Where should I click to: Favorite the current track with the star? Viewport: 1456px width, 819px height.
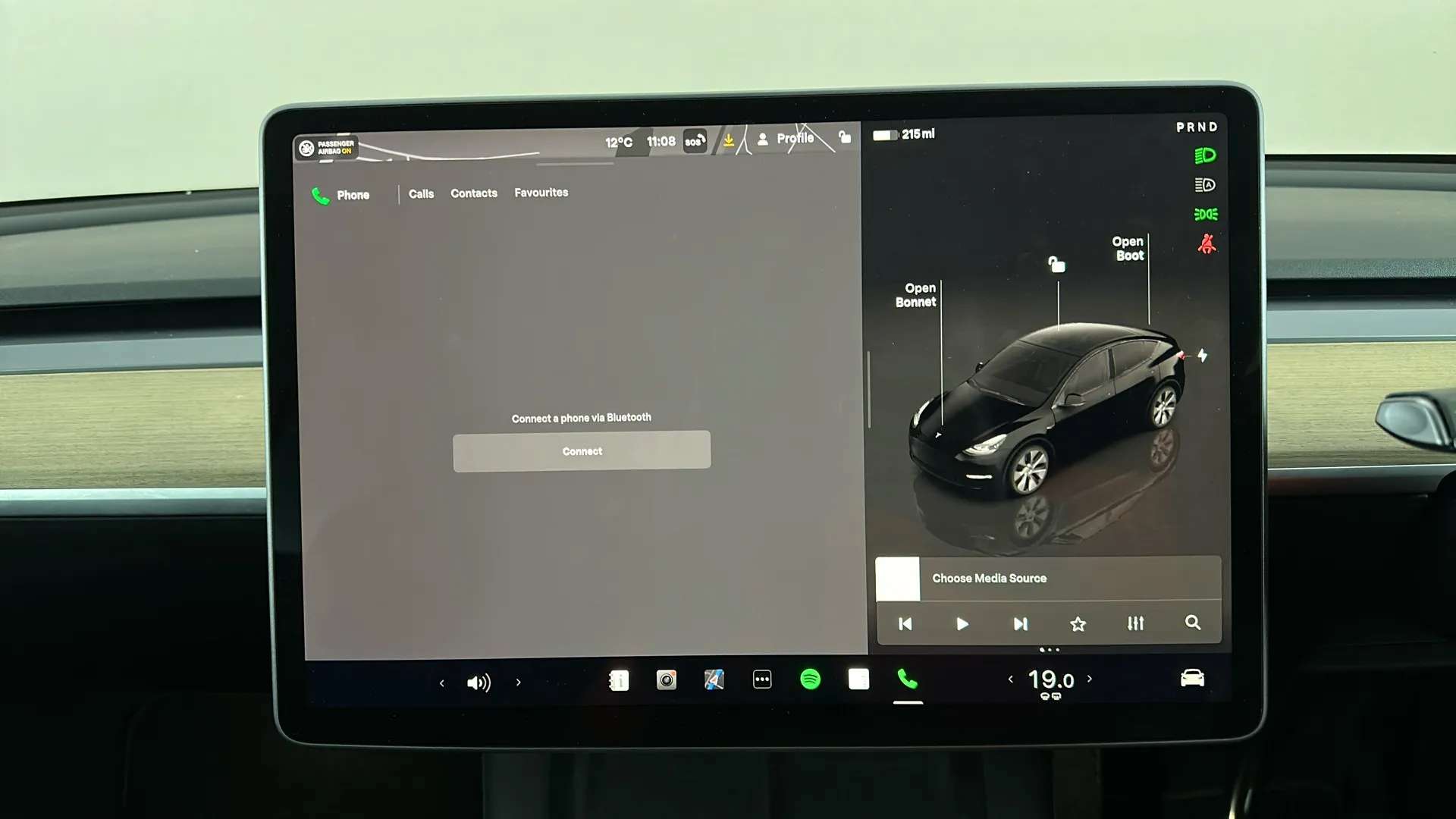[1078, 623]
